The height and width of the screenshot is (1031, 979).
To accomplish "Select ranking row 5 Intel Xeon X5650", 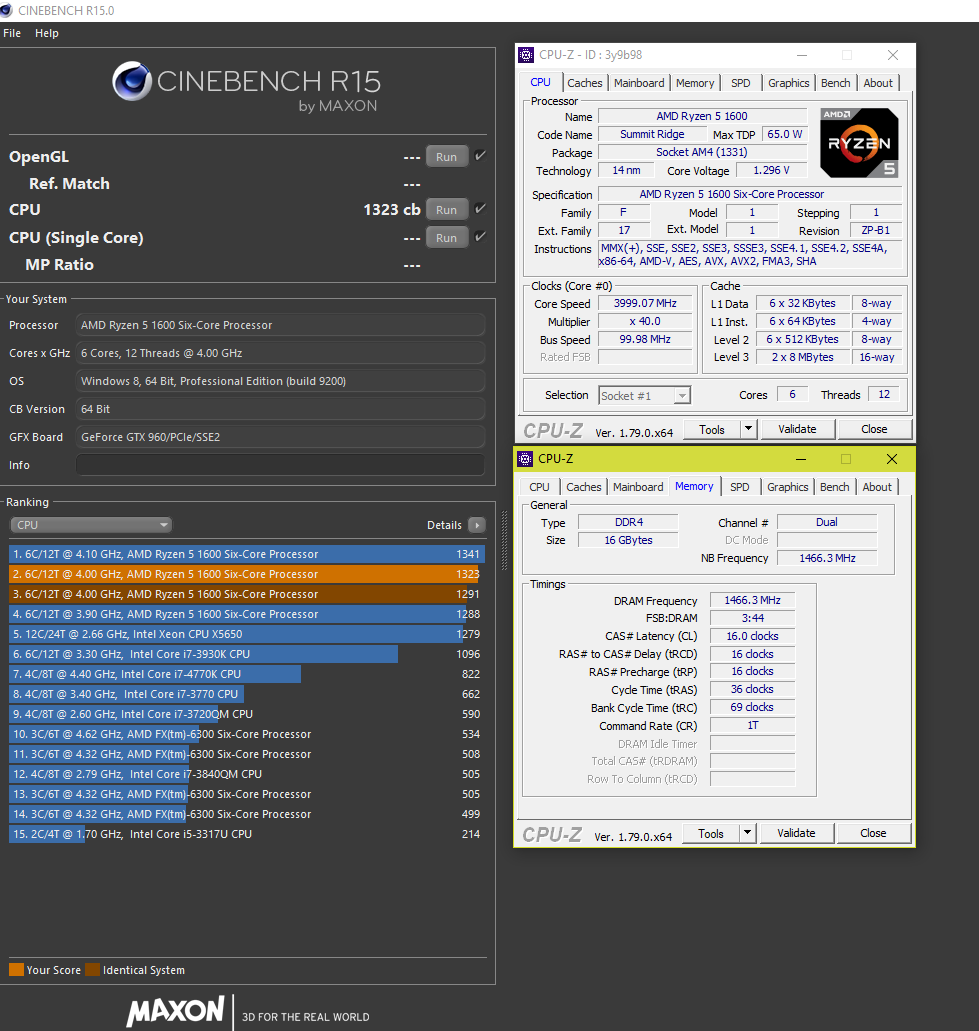I will click(x=247, y=634).
